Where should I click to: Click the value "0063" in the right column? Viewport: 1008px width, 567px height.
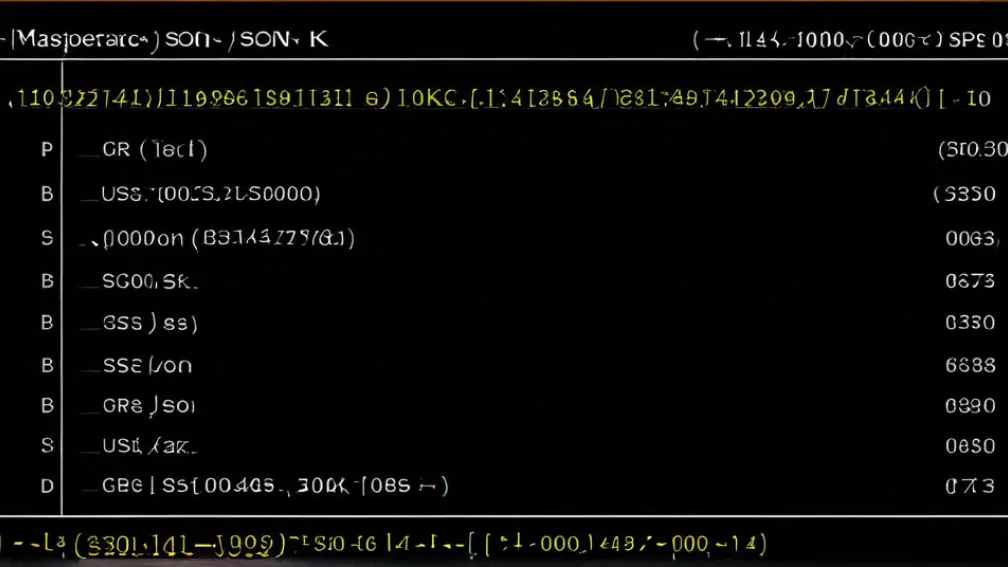click(x=971, y=238)
